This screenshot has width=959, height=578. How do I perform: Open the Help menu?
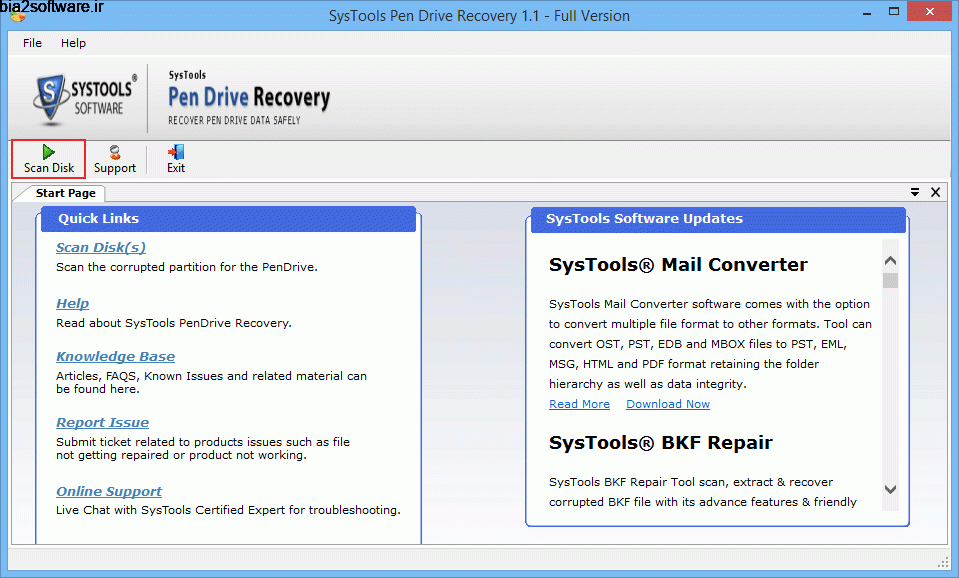[73, 43]
